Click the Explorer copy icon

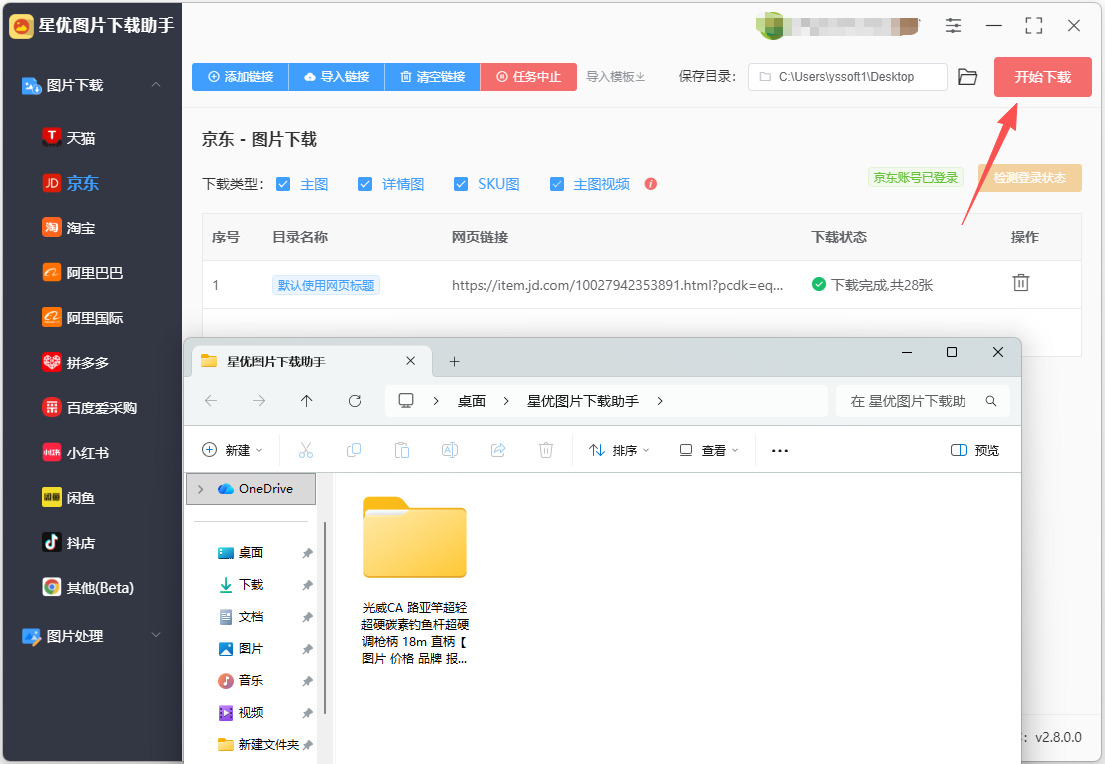[x=354, y=450]
